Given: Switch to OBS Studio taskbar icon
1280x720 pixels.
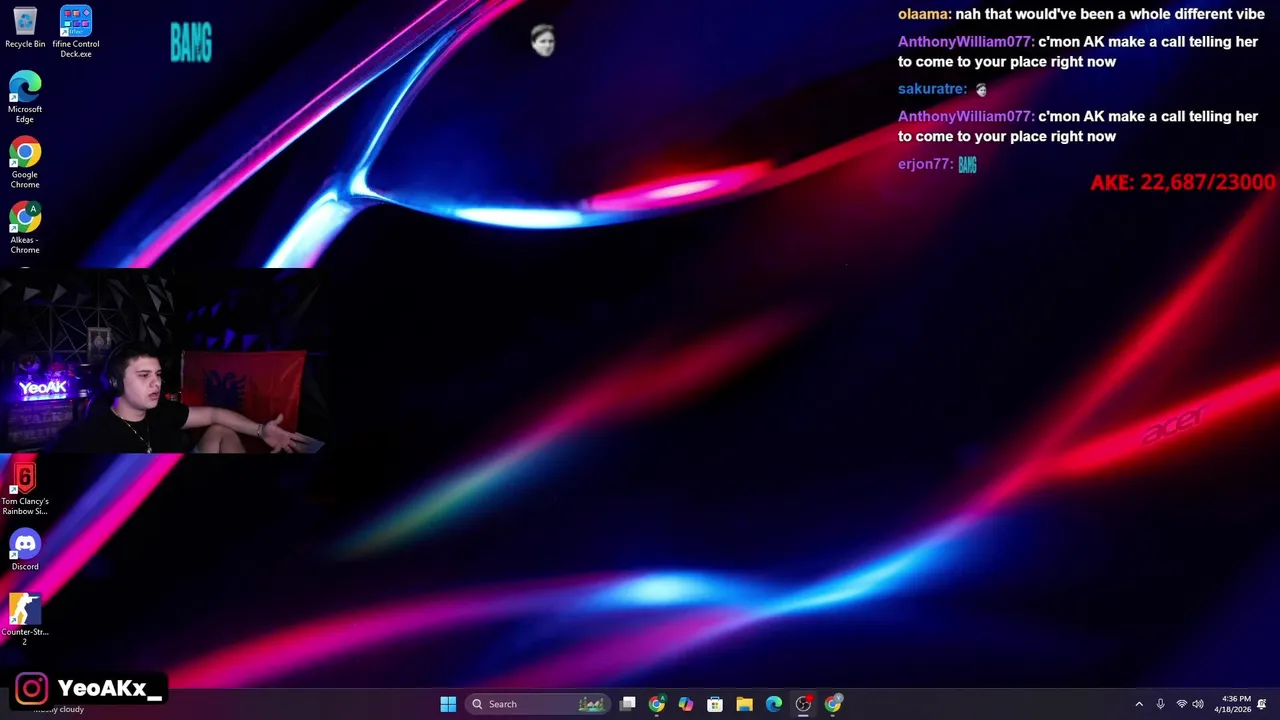Looking at the screenshot, I should (x=803, y=704).
